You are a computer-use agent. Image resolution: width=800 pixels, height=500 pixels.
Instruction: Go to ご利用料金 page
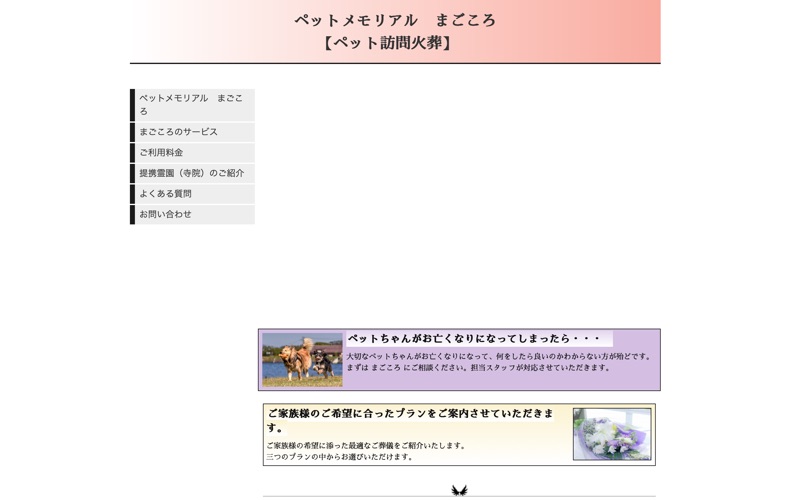pyautogui.click(x=192, y=153)
